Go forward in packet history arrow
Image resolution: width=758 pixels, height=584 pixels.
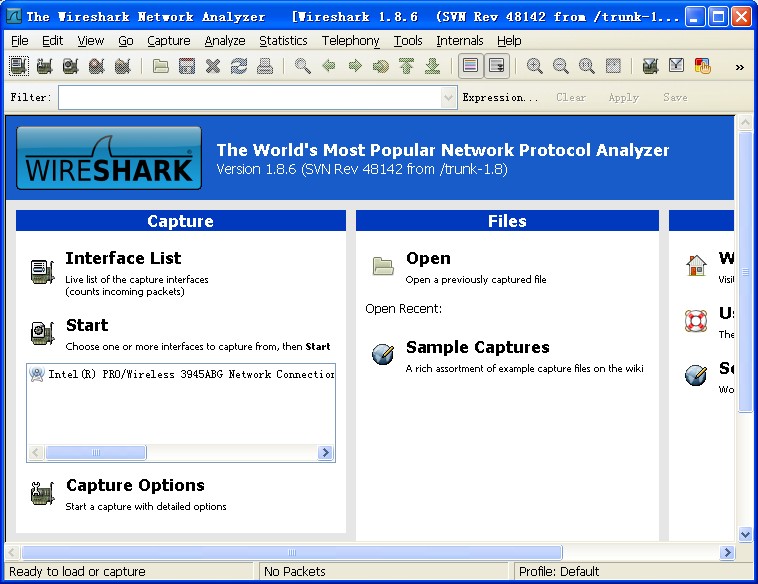(355, 65)
